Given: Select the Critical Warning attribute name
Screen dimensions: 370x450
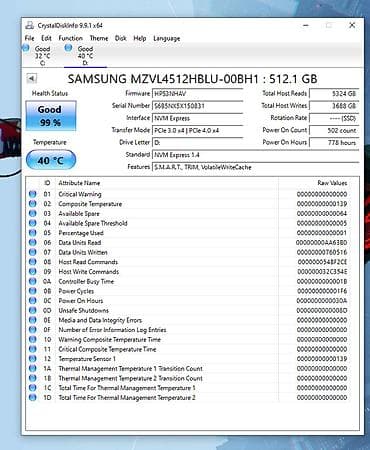Looking at the screenshot, I should [80, 194].
